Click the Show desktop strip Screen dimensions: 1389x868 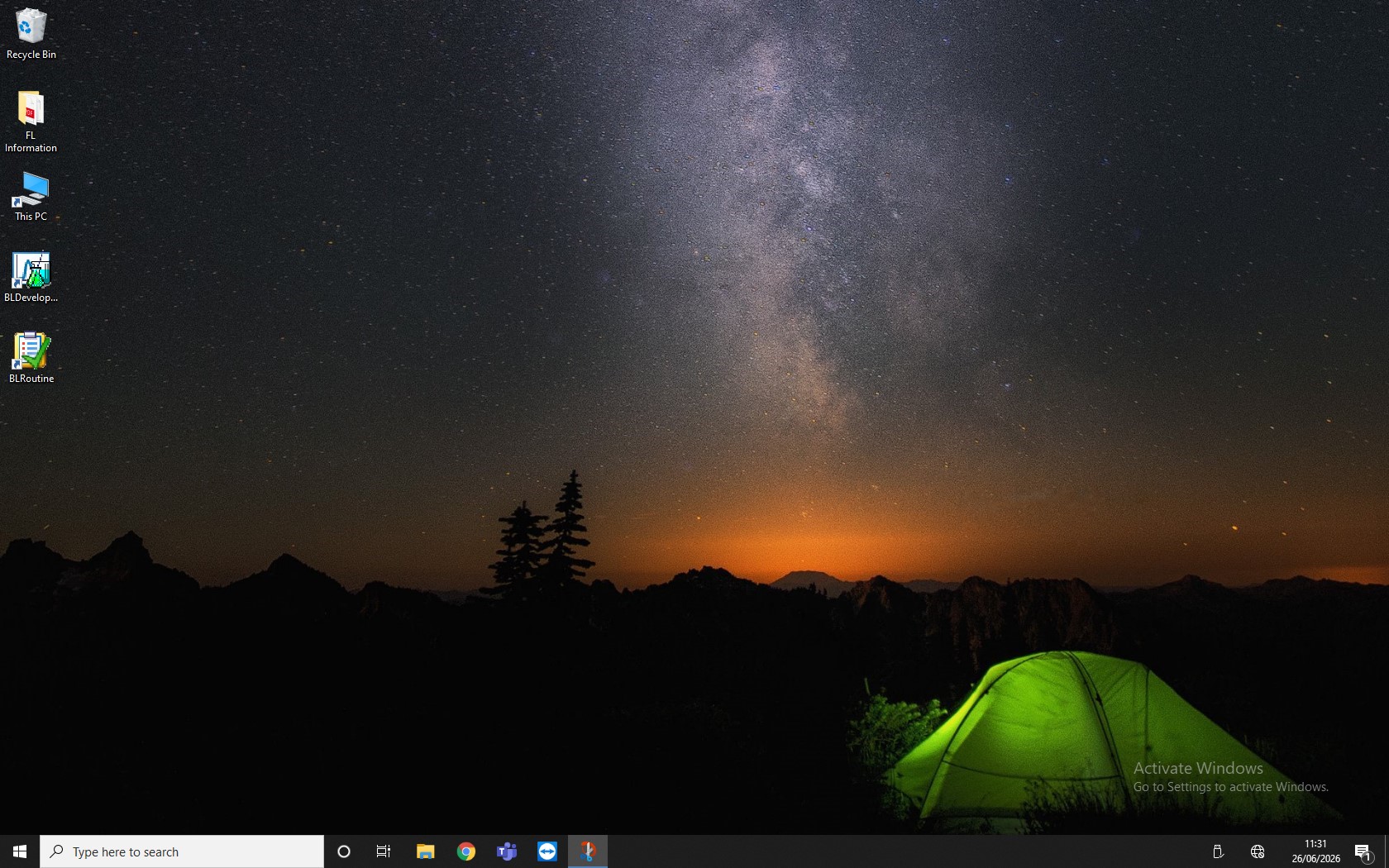click(1387, 851)
